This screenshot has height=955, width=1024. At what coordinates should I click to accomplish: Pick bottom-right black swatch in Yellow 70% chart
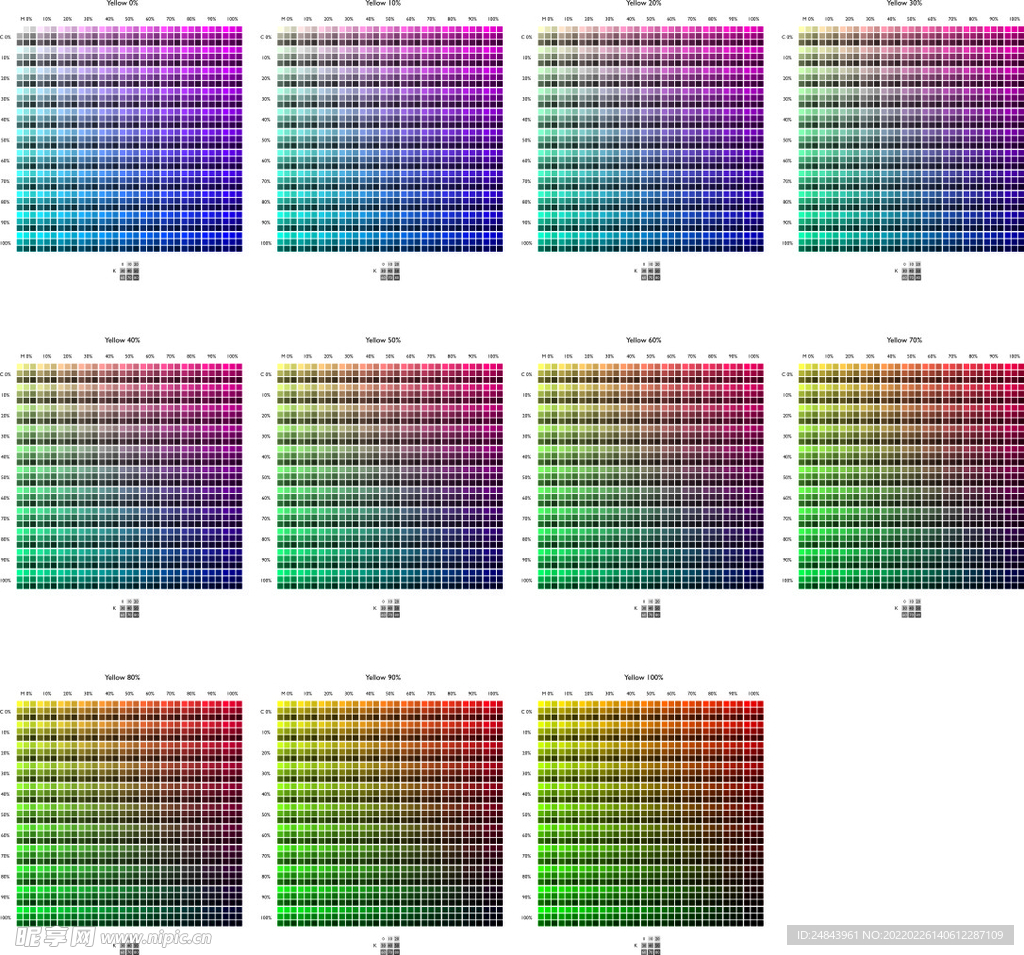(1018, 585)
